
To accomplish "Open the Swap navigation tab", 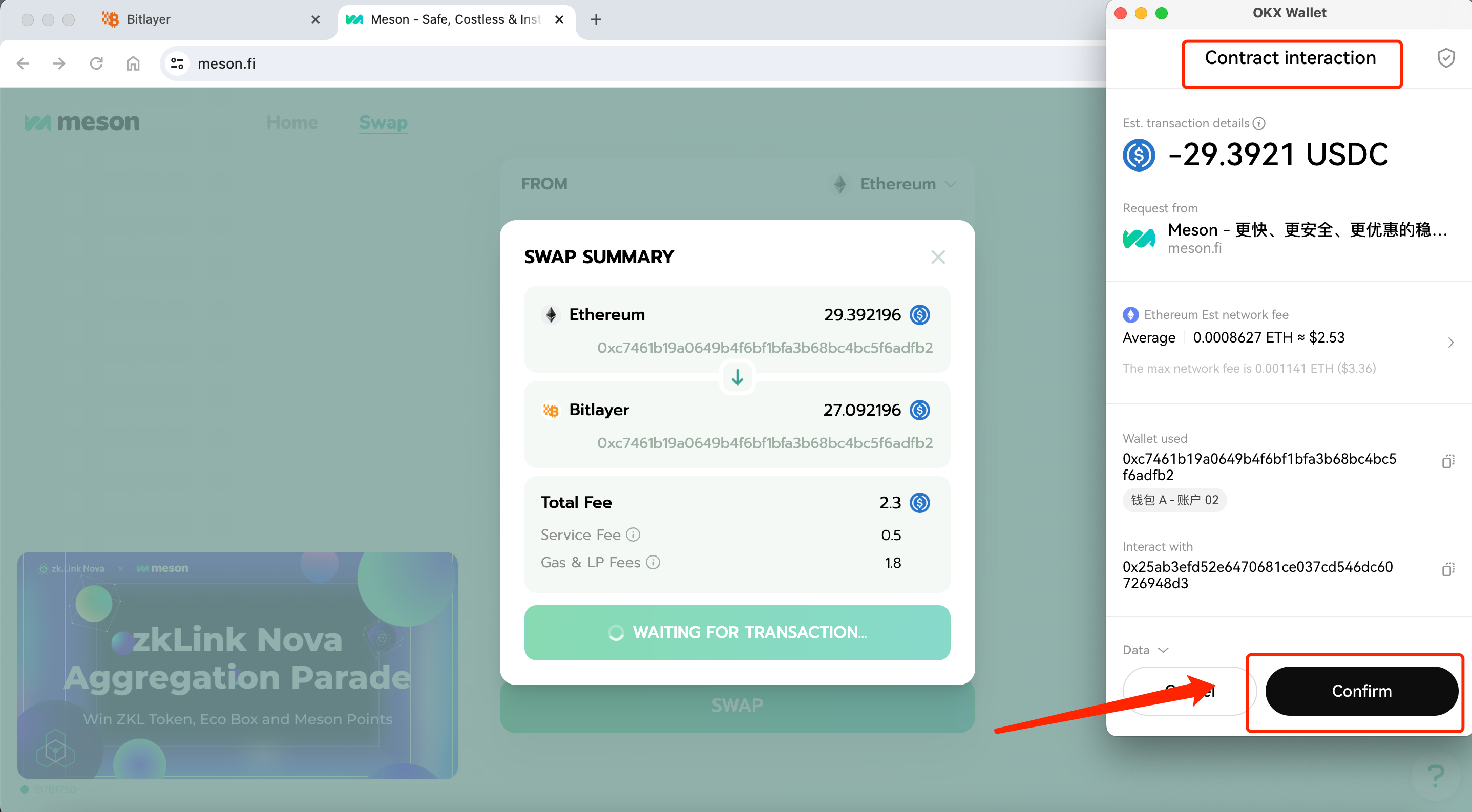I will point(383,122).
